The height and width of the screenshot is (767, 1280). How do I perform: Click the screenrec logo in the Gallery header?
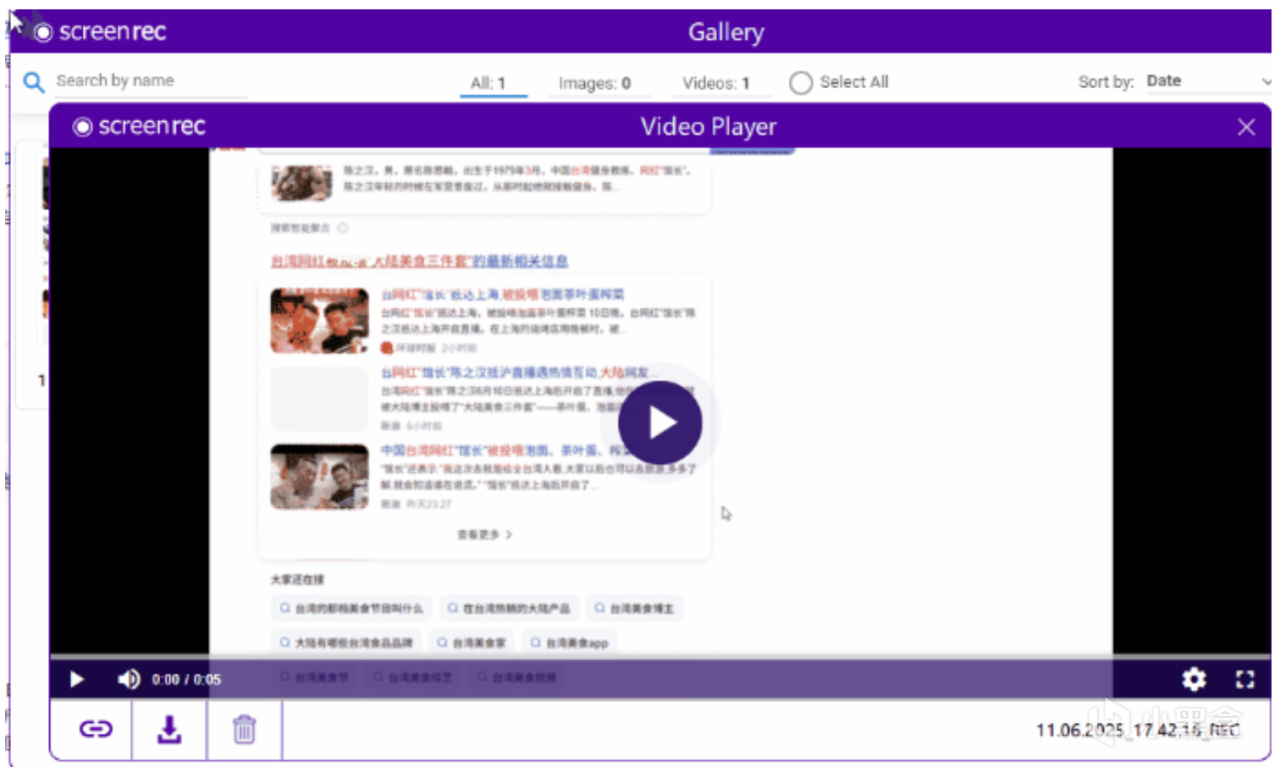click(100, 32)
